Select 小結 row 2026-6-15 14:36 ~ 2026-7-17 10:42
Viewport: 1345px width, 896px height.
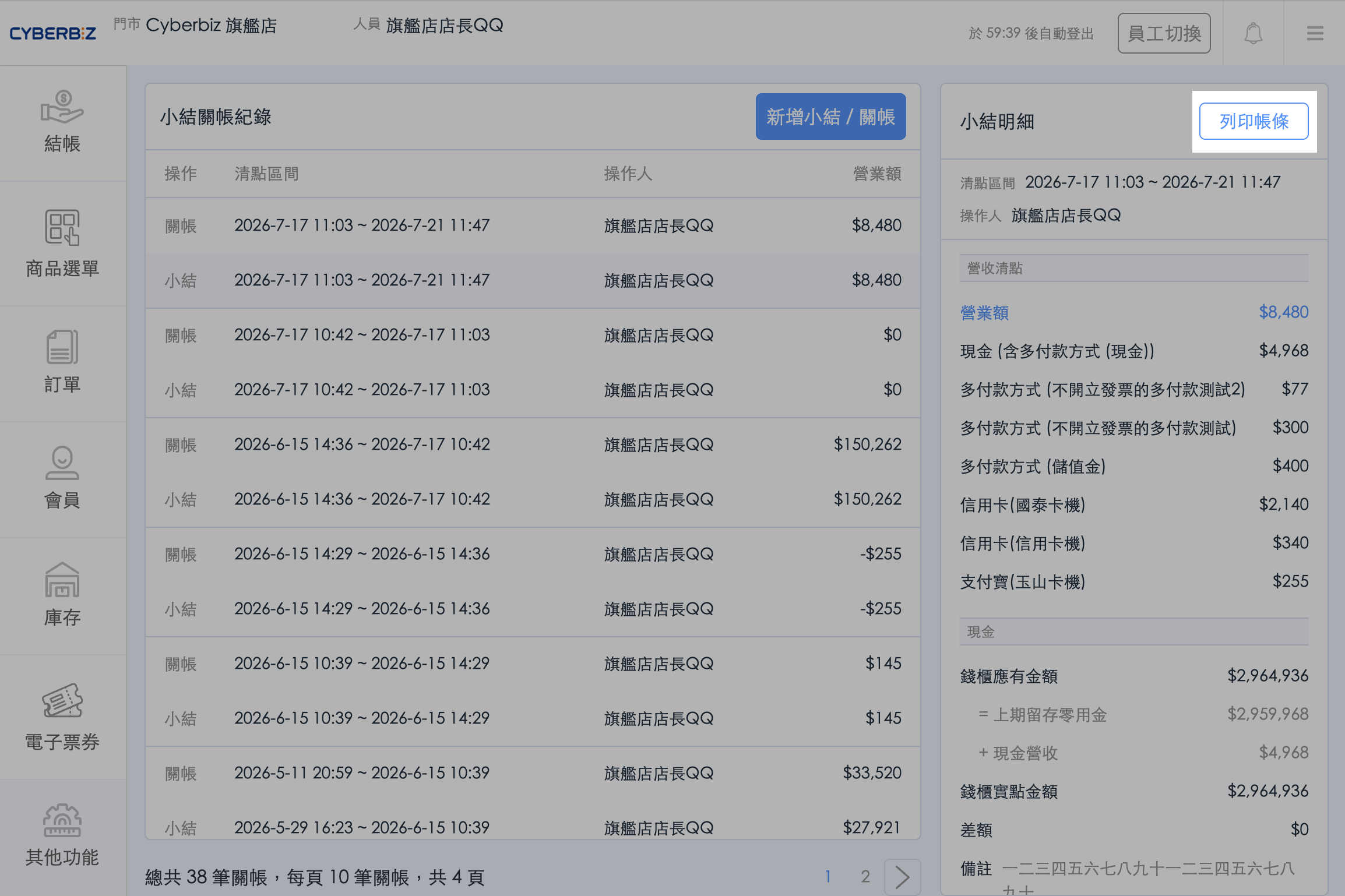coord(533,499)
